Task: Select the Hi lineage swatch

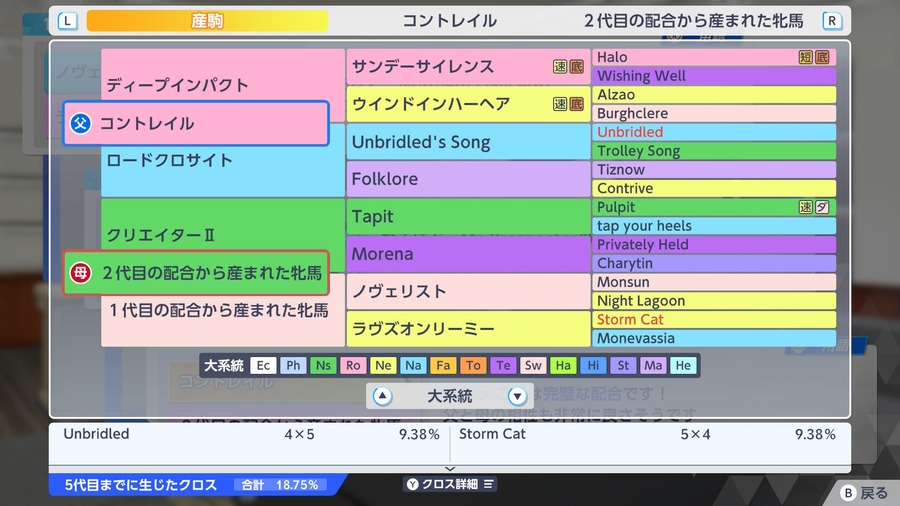Action: [x=593, y=365]
